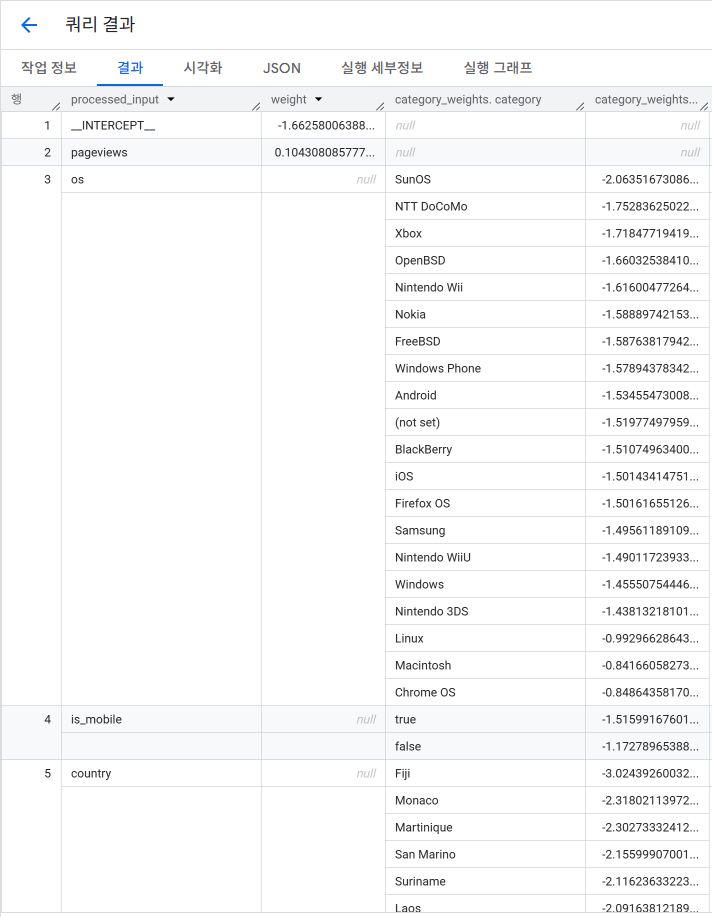
Task: Click resize handle of the 행 column
Action: (x=56, y=106)
